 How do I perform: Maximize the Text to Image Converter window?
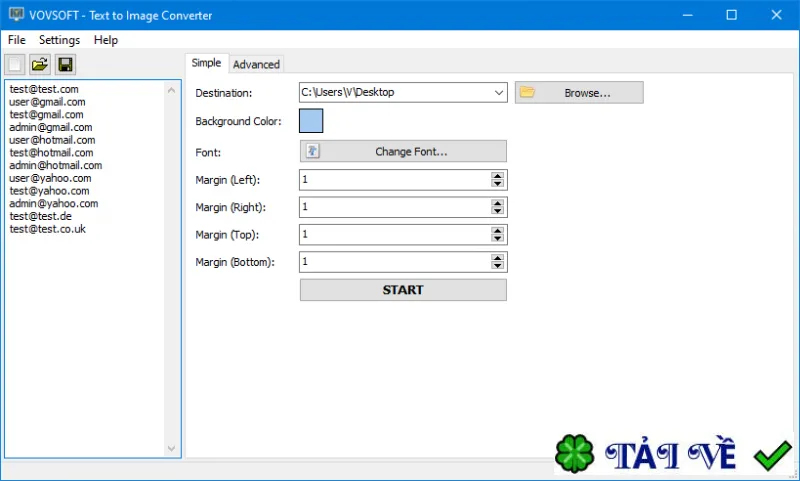[x=732, y=15]
